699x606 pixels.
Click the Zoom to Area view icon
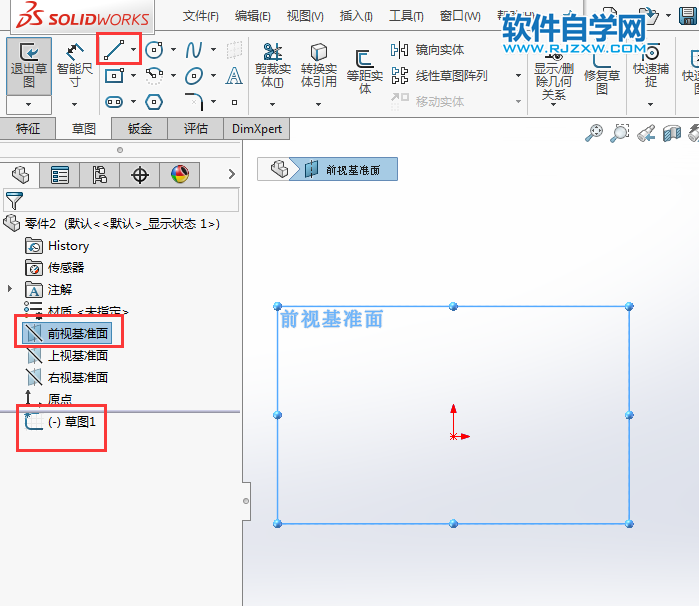point(620,133)
